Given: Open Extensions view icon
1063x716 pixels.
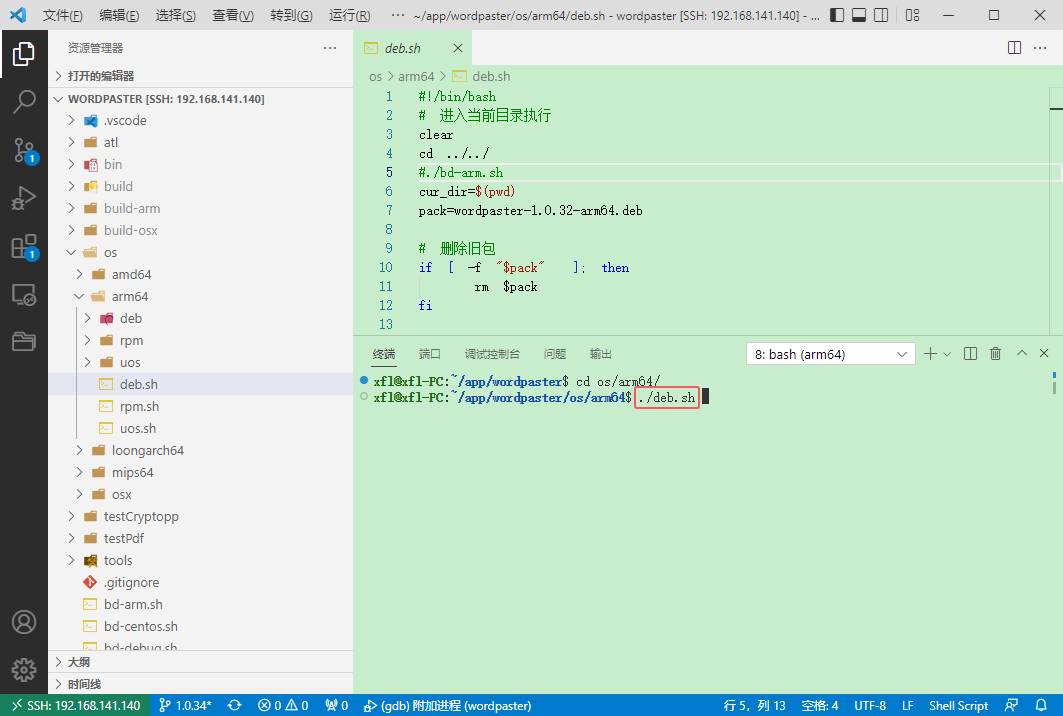Looking at the screenshot, I should (24, 247).
